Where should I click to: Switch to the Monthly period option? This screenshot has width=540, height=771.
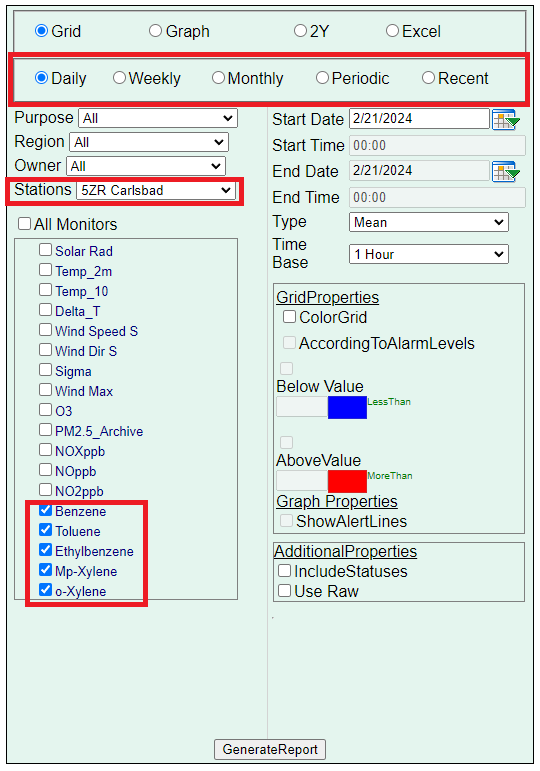tap(218, 78)
